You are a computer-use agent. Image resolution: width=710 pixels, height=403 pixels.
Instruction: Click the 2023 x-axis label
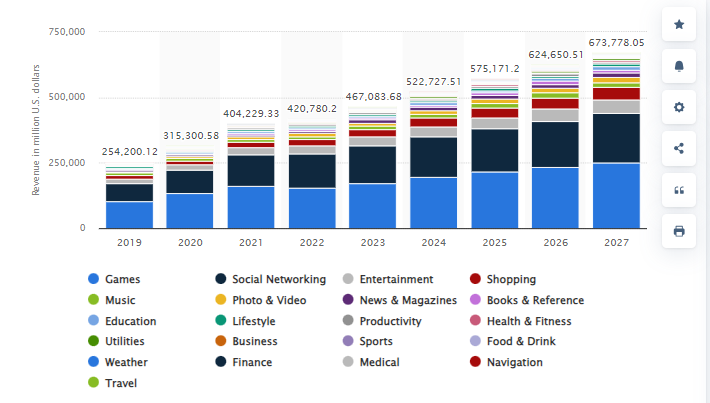[373, 242]
